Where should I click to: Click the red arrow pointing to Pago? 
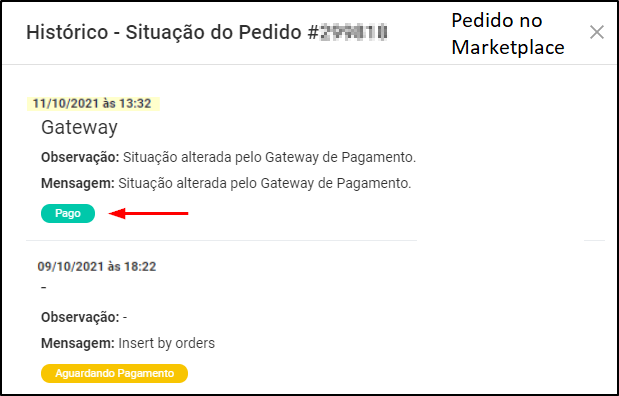[148, 214]
